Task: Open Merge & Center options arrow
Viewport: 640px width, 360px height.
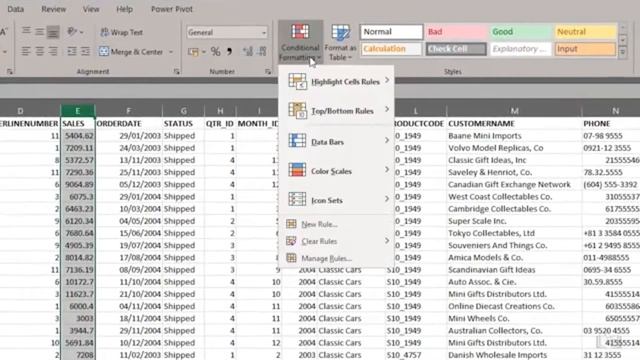Action: coord(171,52)
